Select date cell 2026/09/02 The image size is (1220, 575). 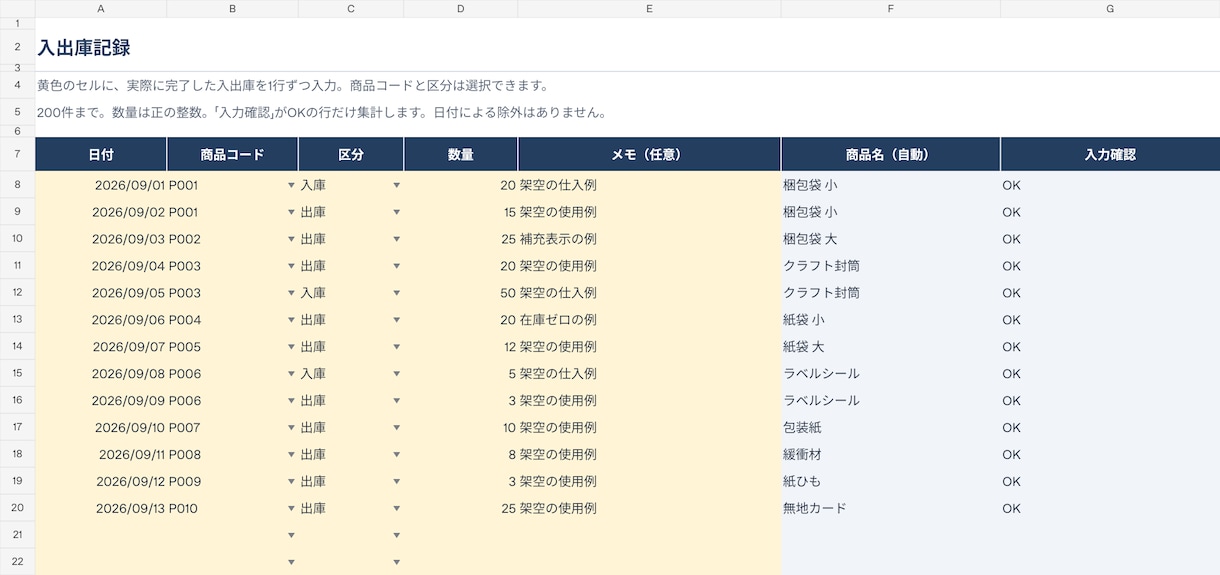[x=101, y=212]
